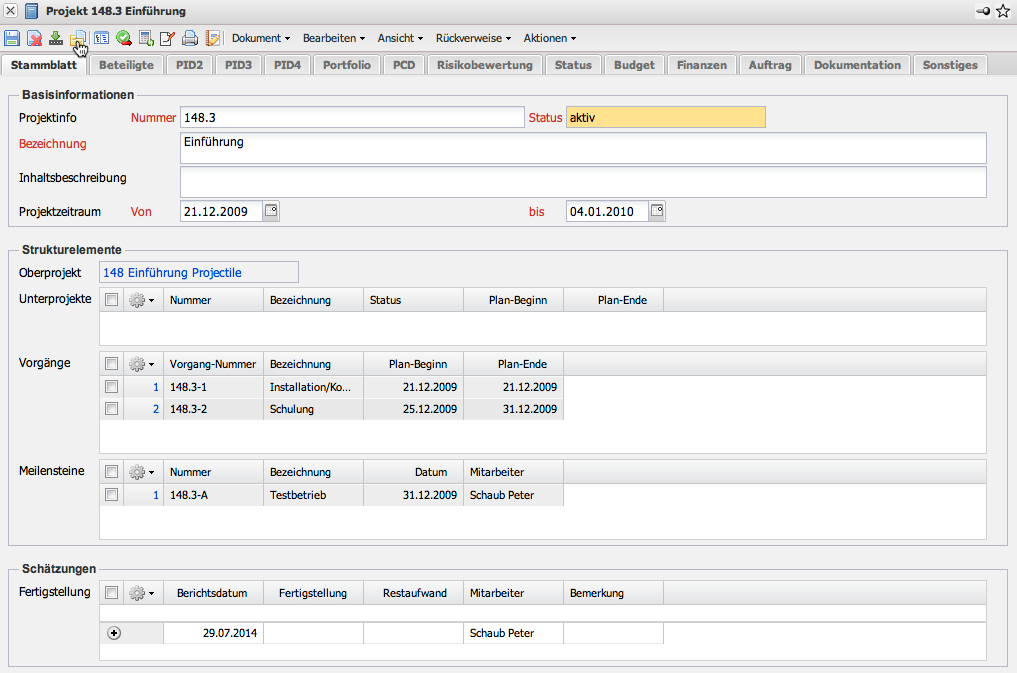
Task: Click the star favorite icon
Action: point(1004,11)
